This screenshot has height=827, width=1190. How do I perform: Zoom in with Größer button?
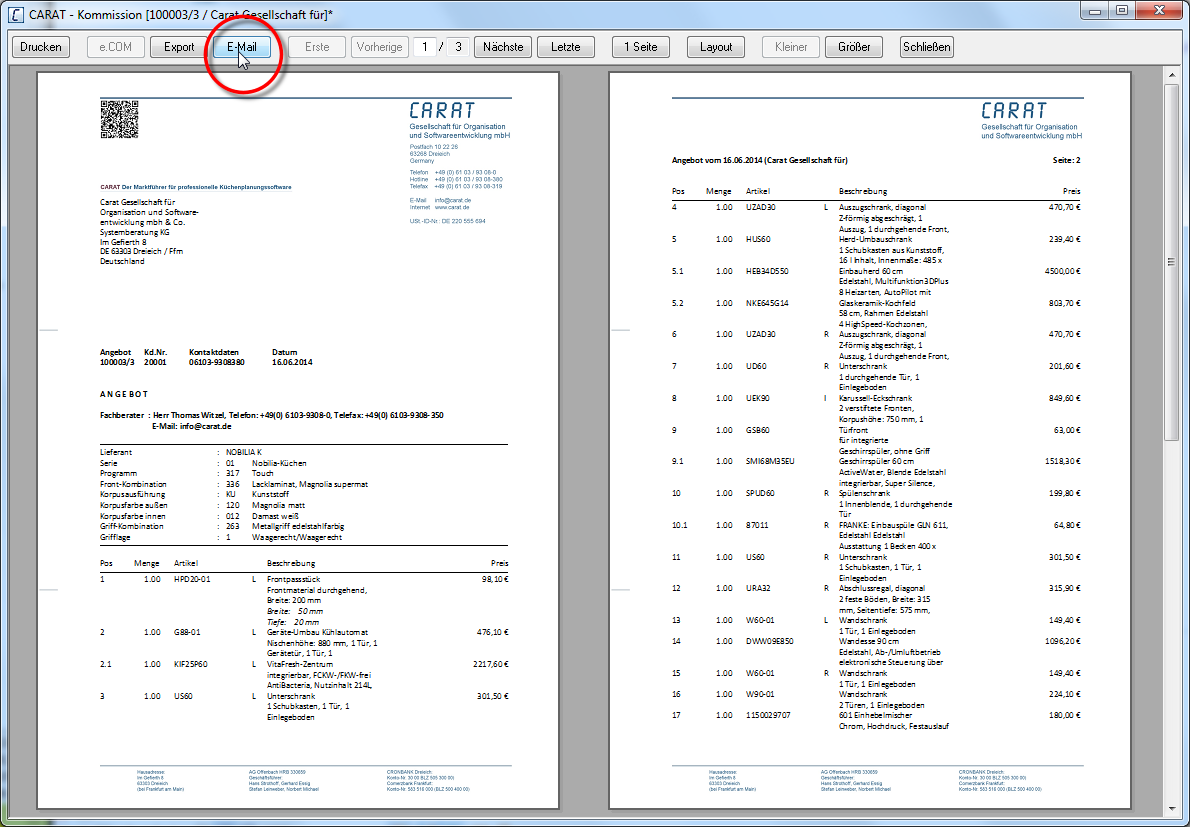pyautogui.click(x=854, y=47)
